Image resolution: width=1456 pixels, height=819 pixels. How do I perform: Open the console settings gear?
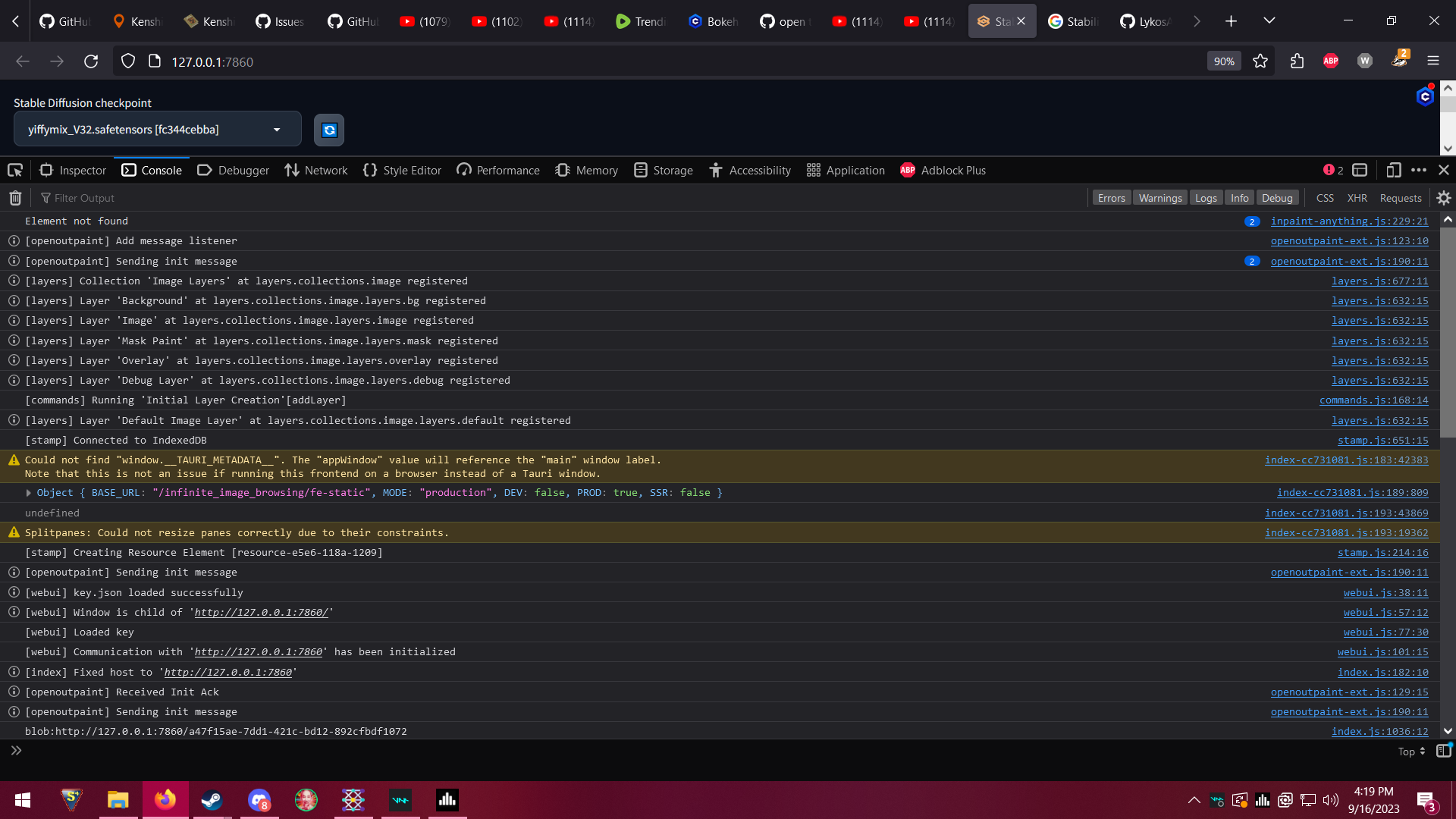click(1443, 198)
